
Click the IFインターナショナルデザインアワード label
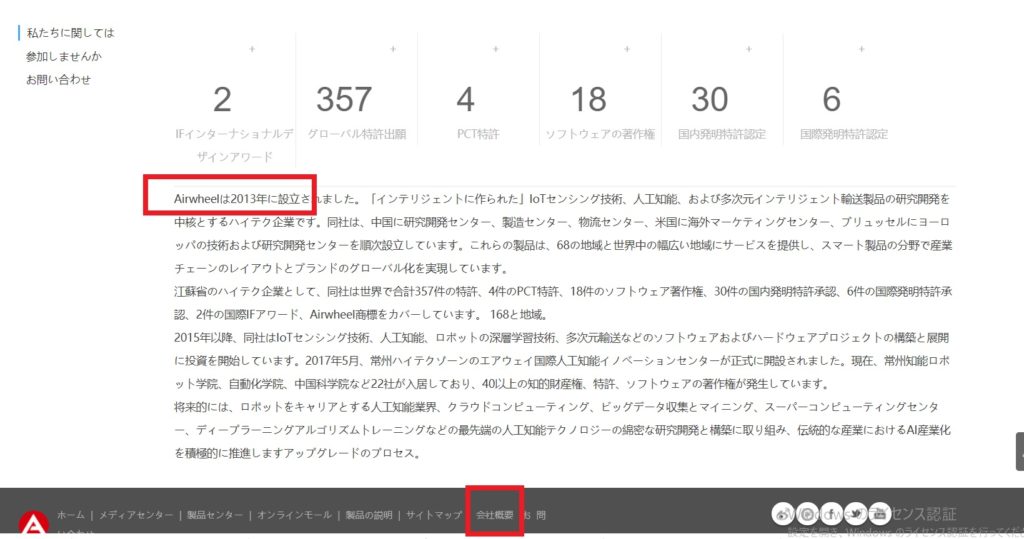point(234,145)
